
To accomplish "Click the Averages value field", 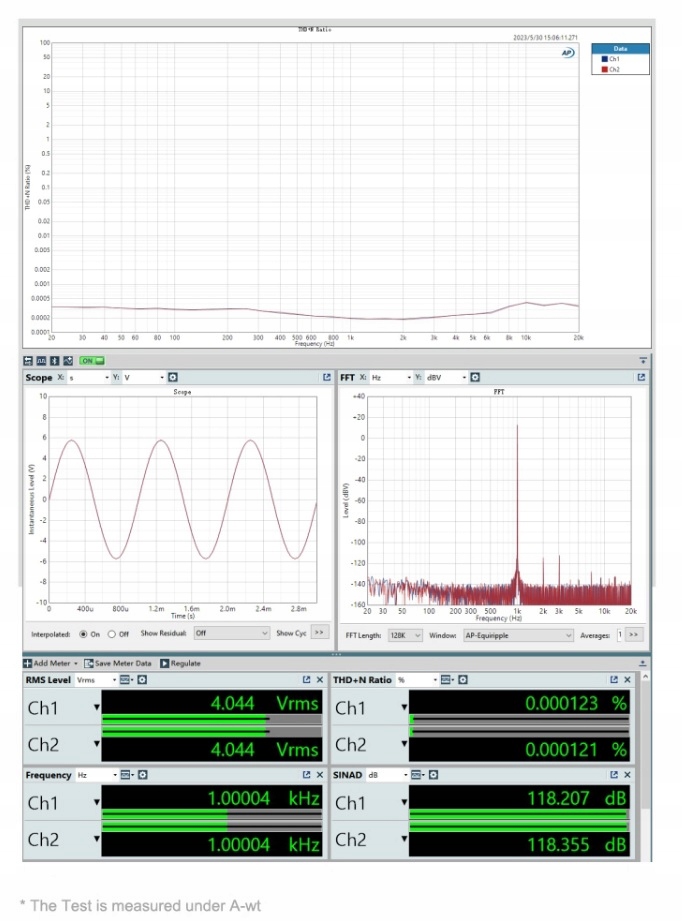I will pos(620,635).
